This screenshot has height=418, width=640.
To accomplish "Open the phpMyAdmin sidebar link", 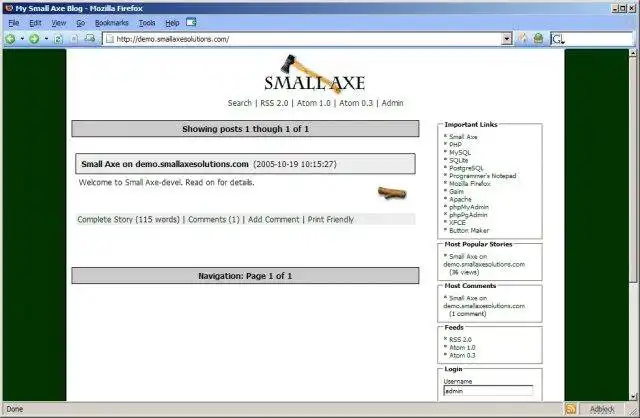I will (469, 207).
